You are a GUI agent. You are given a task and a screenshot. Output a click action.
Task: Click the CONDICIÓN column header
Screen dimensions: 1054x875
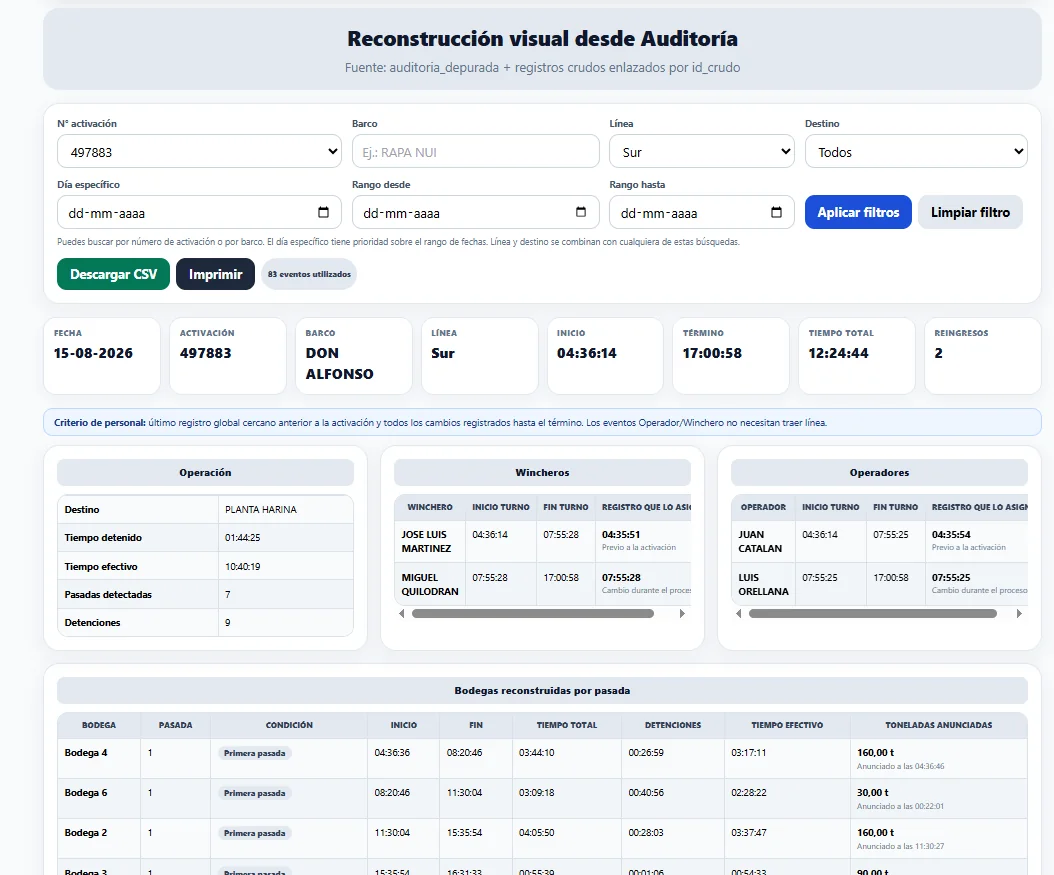(289, 725)
